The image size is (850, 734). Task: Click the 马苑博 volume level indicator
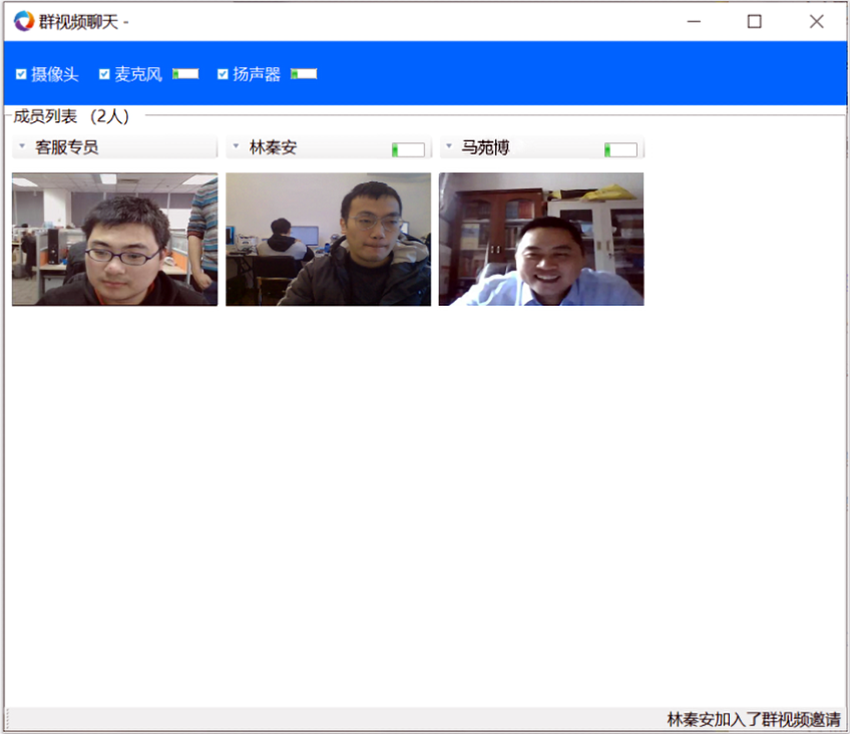click(x=621, y=150)
